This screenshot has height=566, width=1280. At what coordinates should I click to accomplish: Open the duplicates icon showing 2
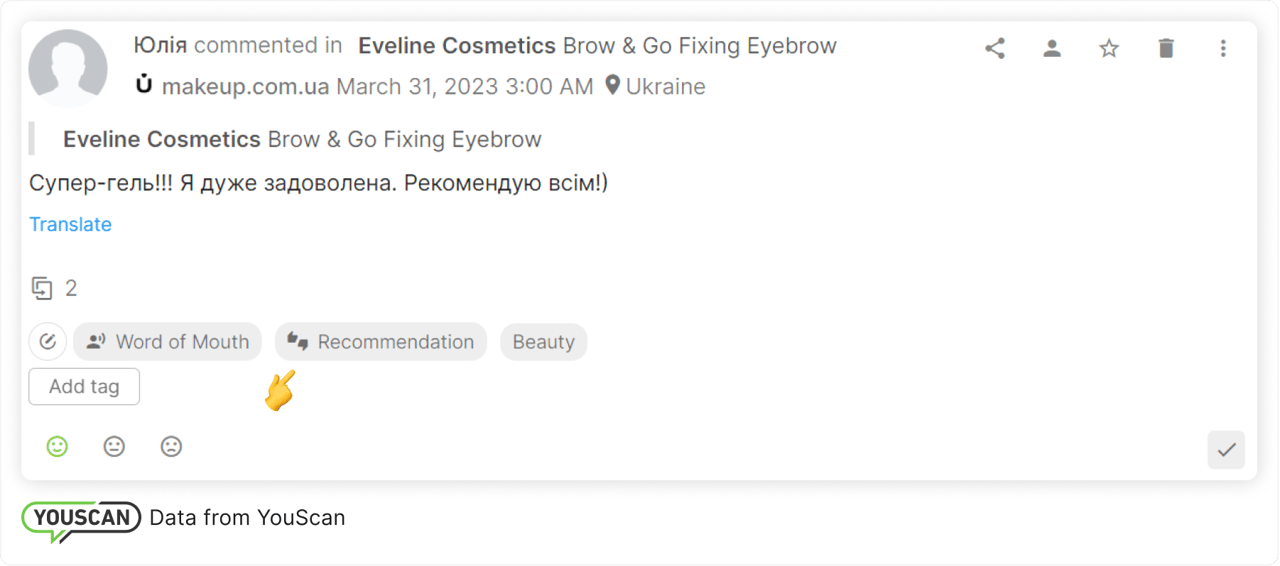pyautogui.click(x=42, y=289)
